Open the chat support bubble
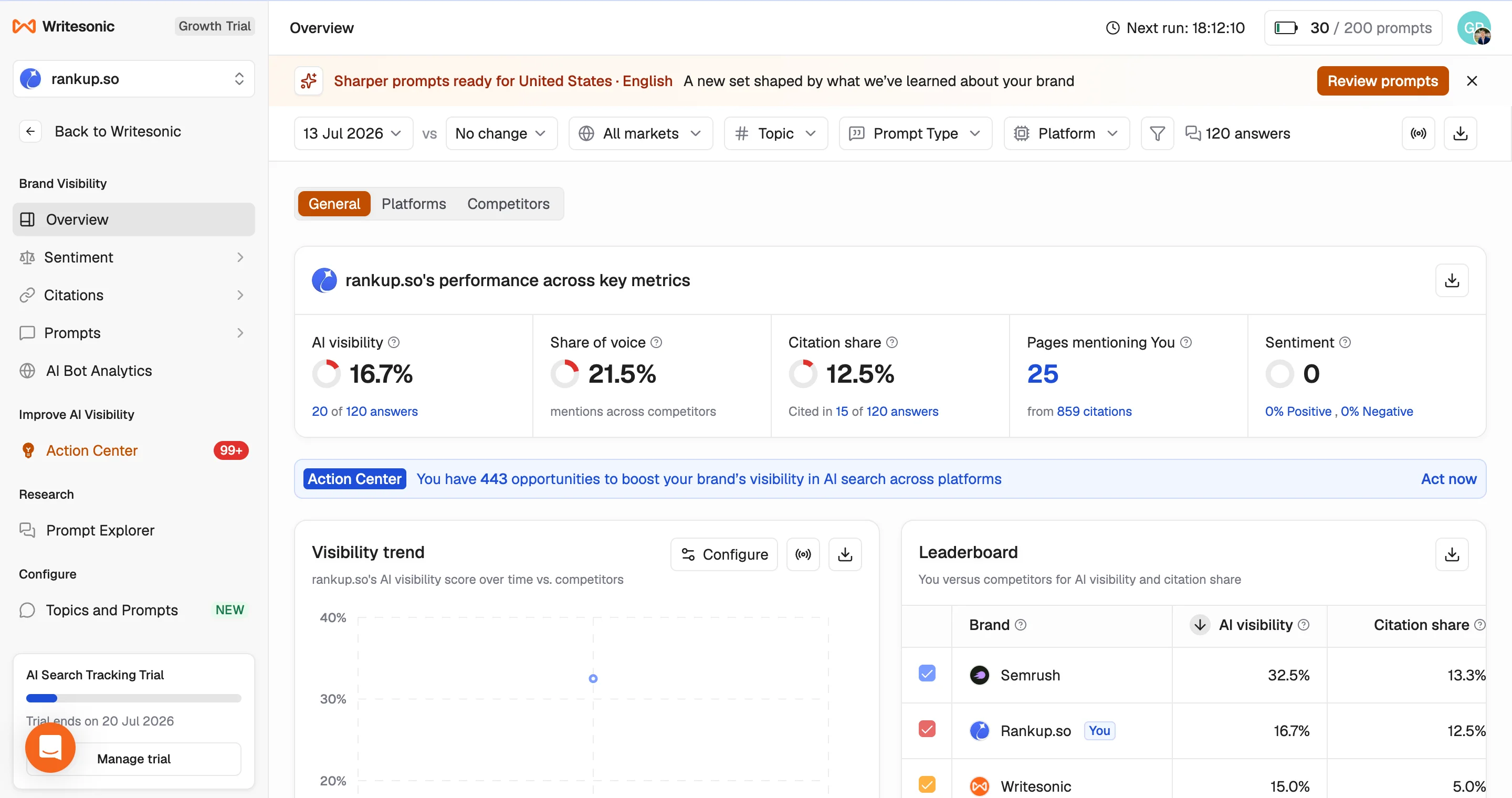The image size is (1512, 798). coord(50,748)
